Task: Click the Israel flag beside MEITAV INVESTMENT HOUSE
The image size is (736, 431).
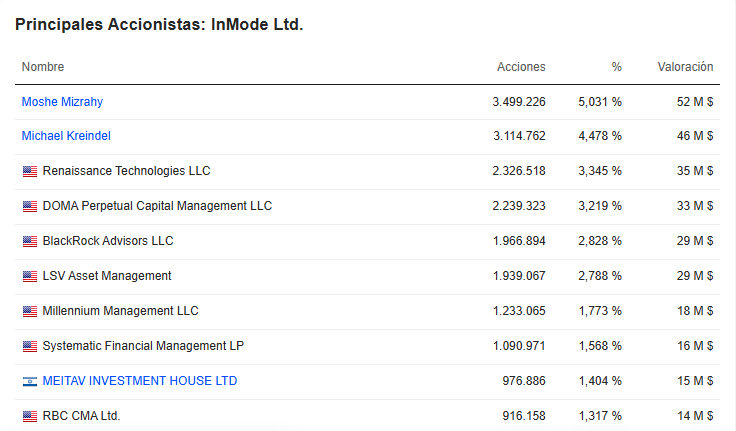Action: tap(29, 381)
